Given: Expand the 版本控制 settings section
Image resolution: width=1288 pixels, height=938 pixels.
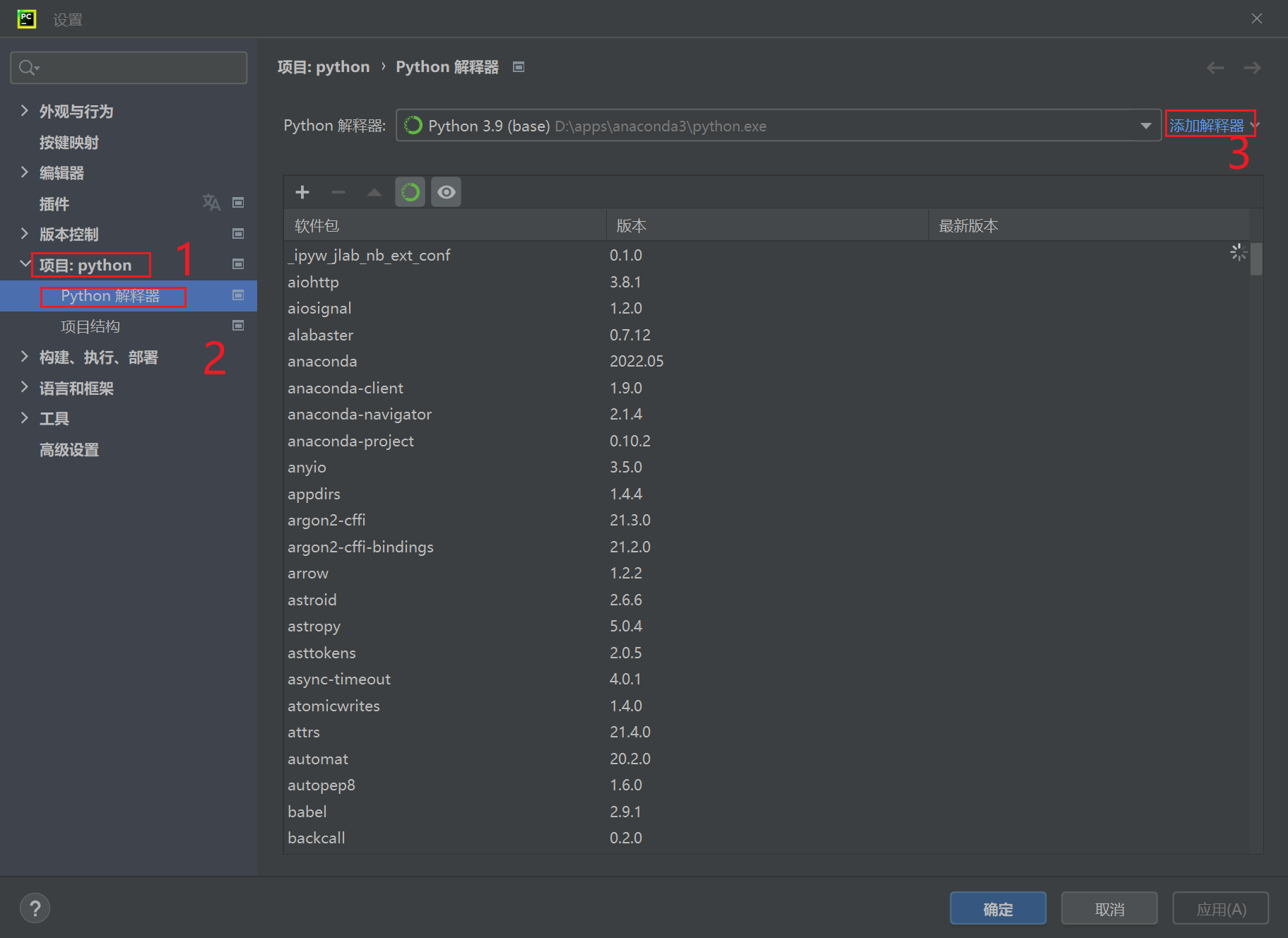Looking at the screenshot, I should [x=25, y=234].
